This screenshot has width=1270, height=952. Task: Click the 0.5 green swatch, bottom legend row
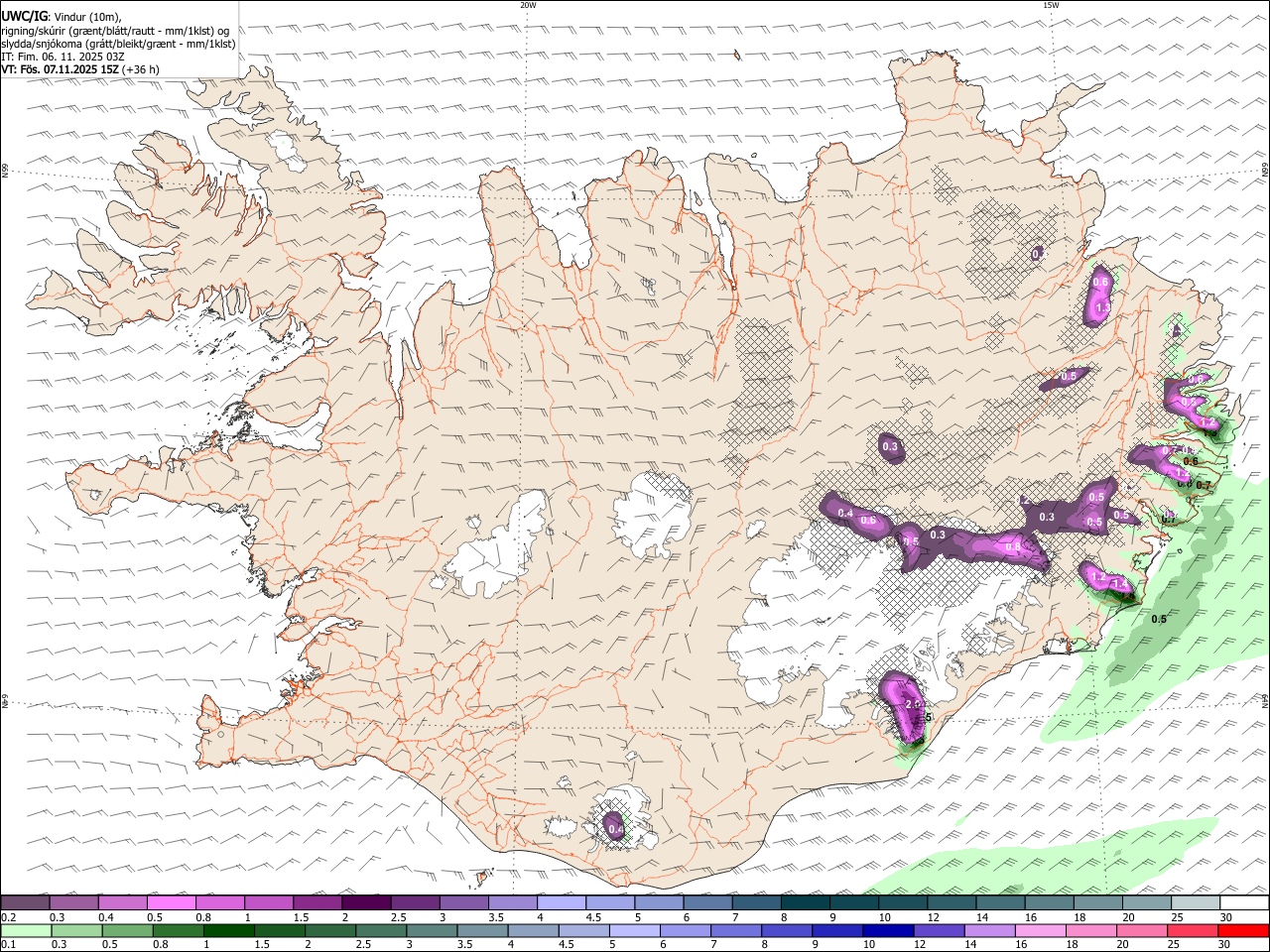point(127,931)
